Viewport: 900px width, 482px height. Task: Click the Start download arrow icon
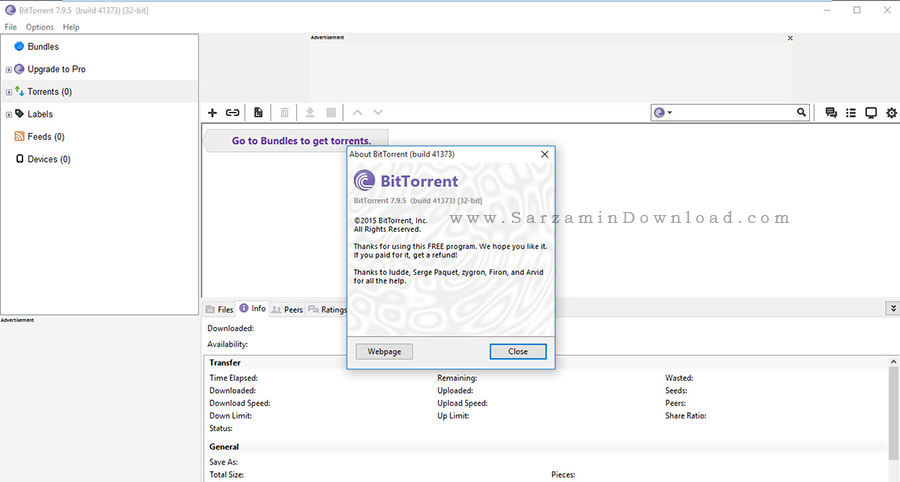tap(310, 112)
